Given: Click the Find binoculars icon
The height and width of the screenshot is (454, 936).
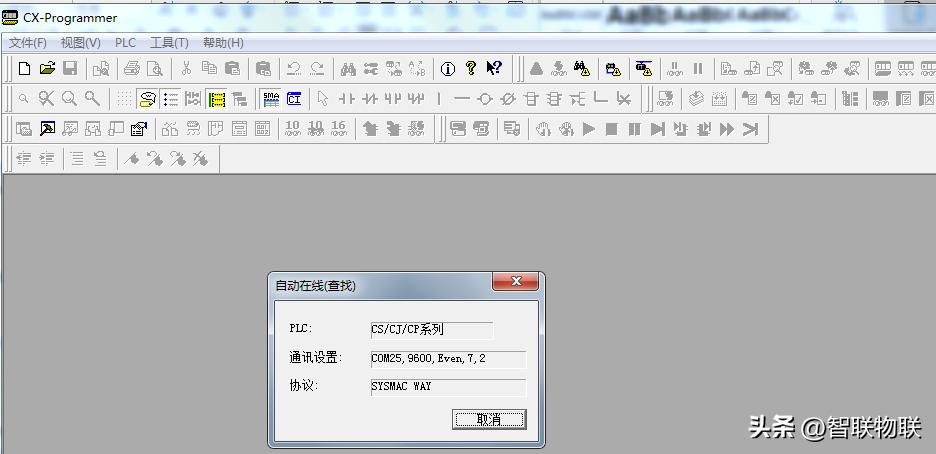Looking at the screenshot, I should click(348, 69).
